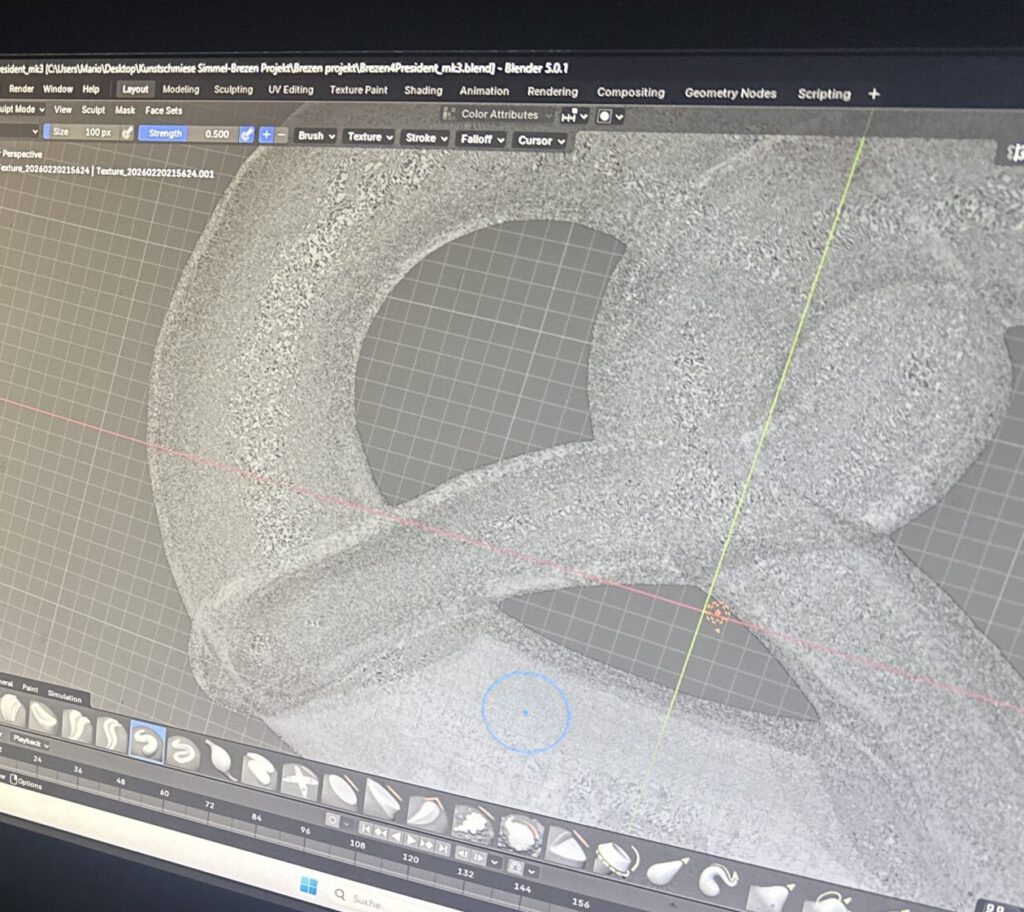
Task: Pick the snake-hook curled arrow brush
Action: tap(718, 881)
